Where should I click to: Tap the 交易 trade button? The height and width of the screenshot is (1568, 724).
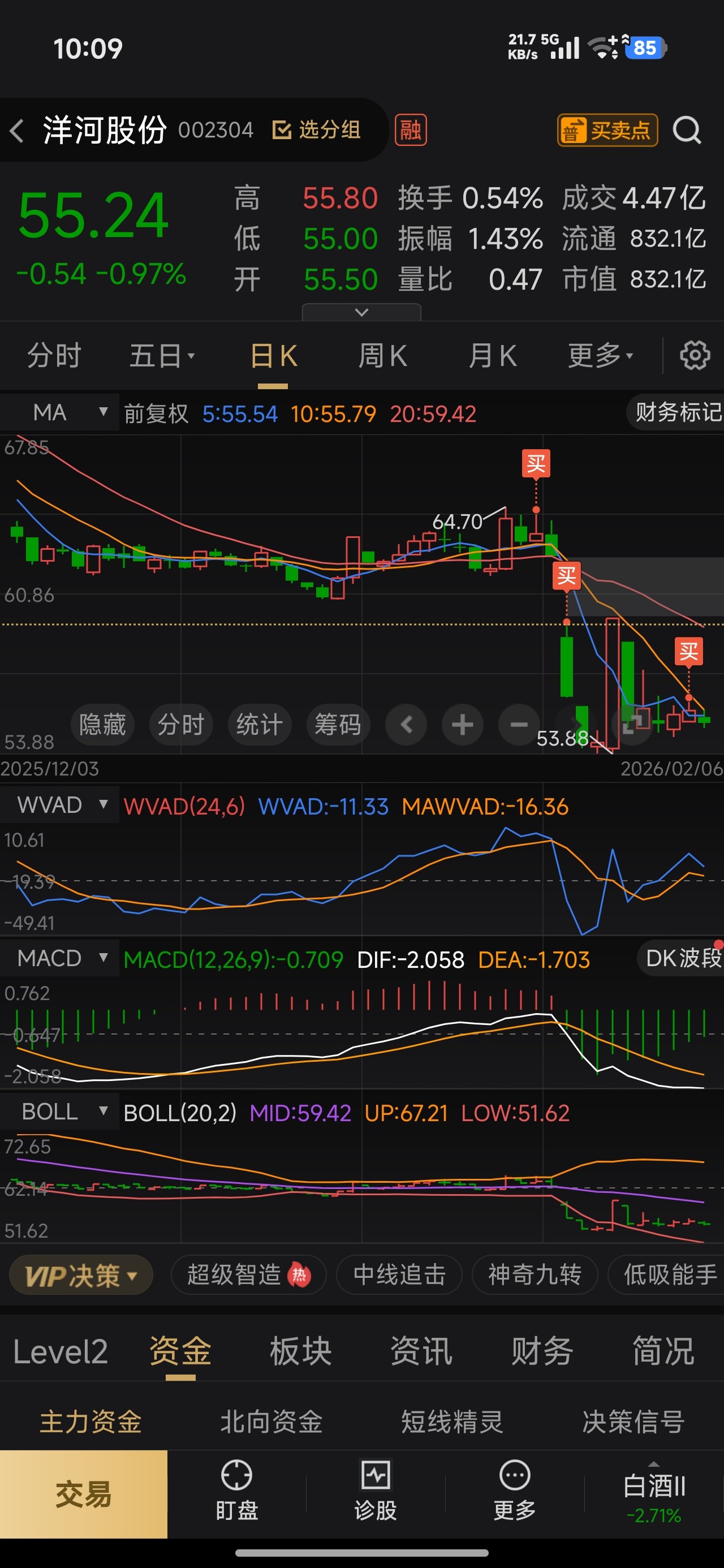coord(83,1494)
